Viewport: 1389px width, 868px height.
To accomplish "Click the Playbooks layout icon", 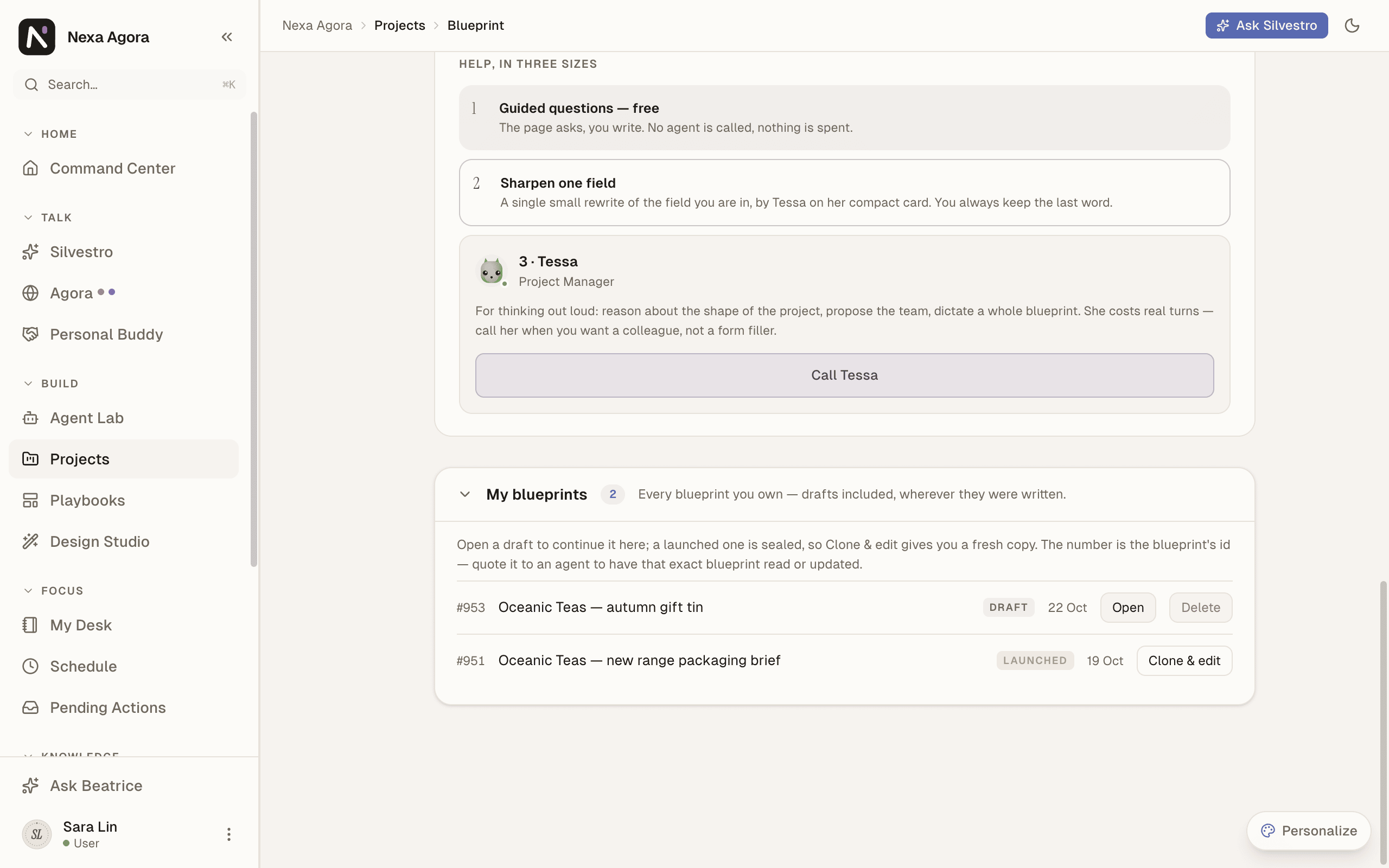I will [x=30, y=501].
